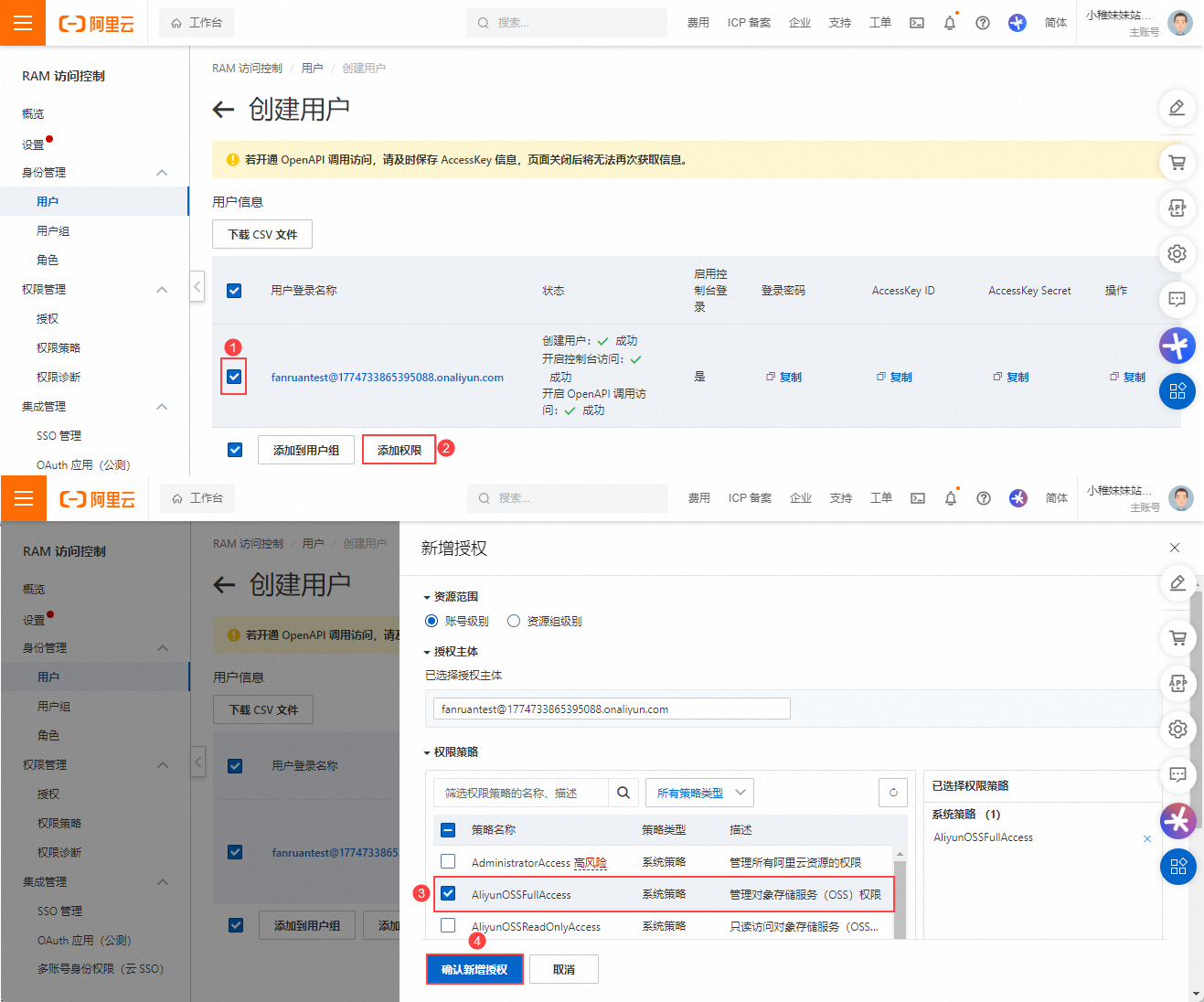The image size is (1204, 1002).
Task: Click the help question mark in the upper console header
Action: pyautogui.click(x=983, y=23)
